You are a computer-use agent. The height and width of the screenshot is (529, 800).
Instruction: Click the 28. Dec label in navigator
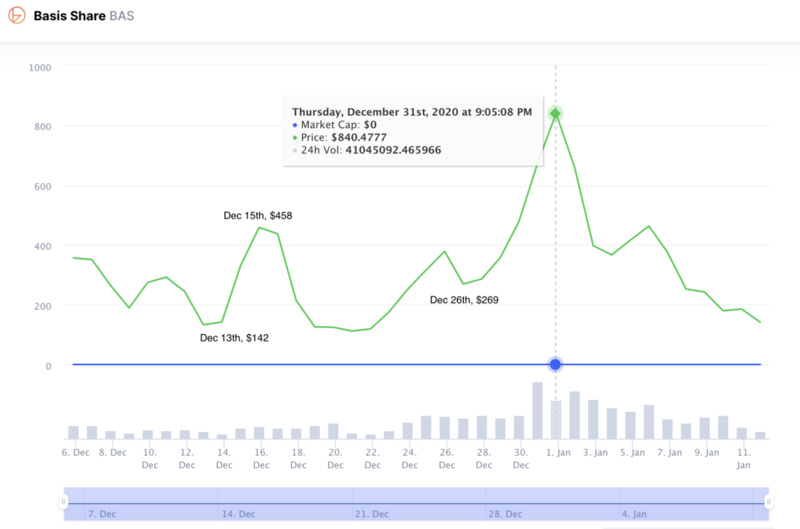coord(505,514)
